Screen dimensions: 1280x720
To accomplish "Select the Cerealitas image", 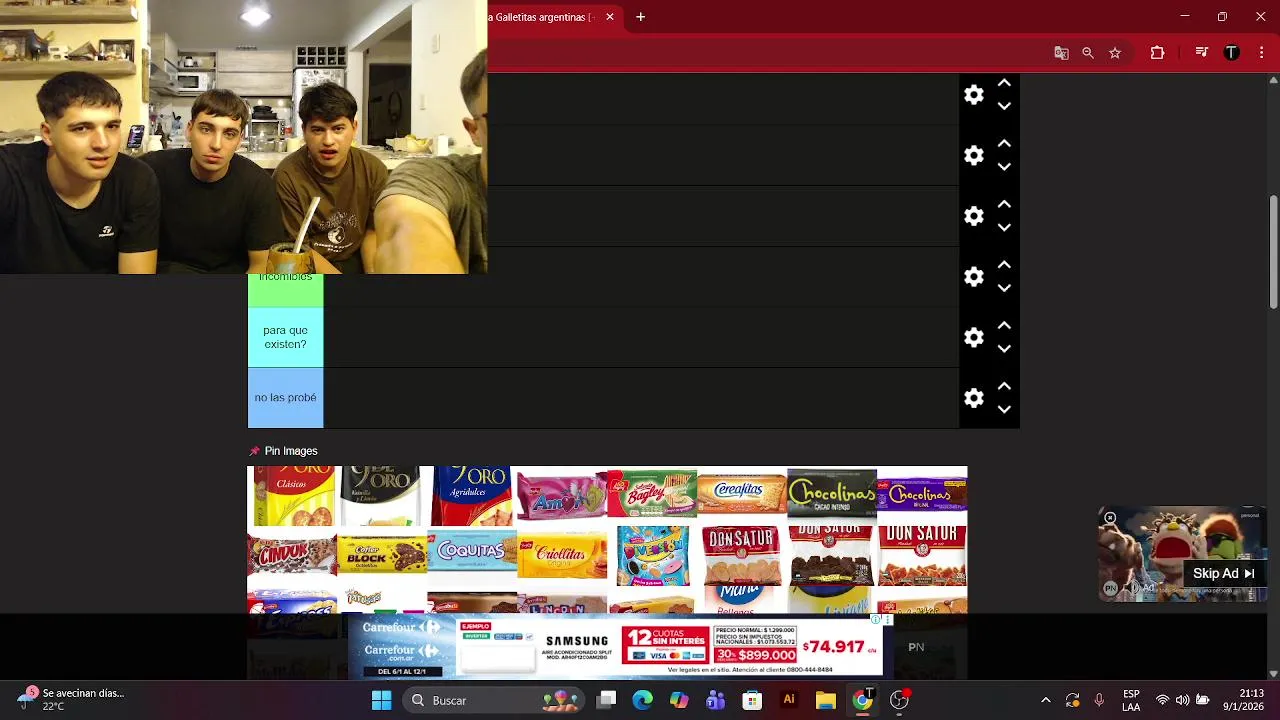I will (x=742, y=496).
